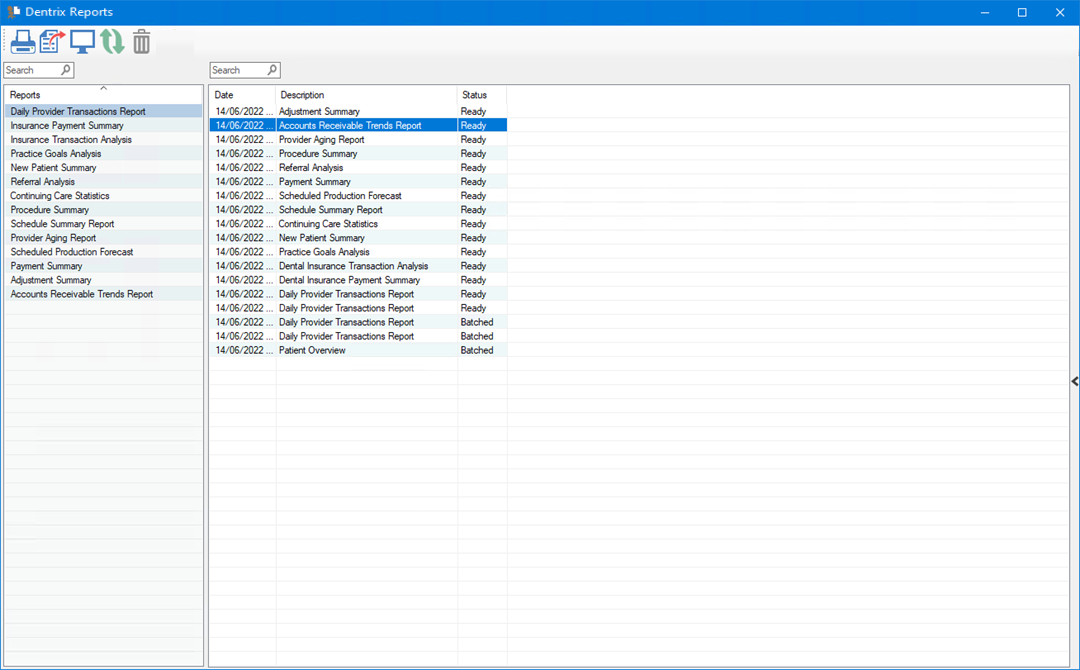
Task: Click the trash can delete icon
Action: (x=142, y=42)
